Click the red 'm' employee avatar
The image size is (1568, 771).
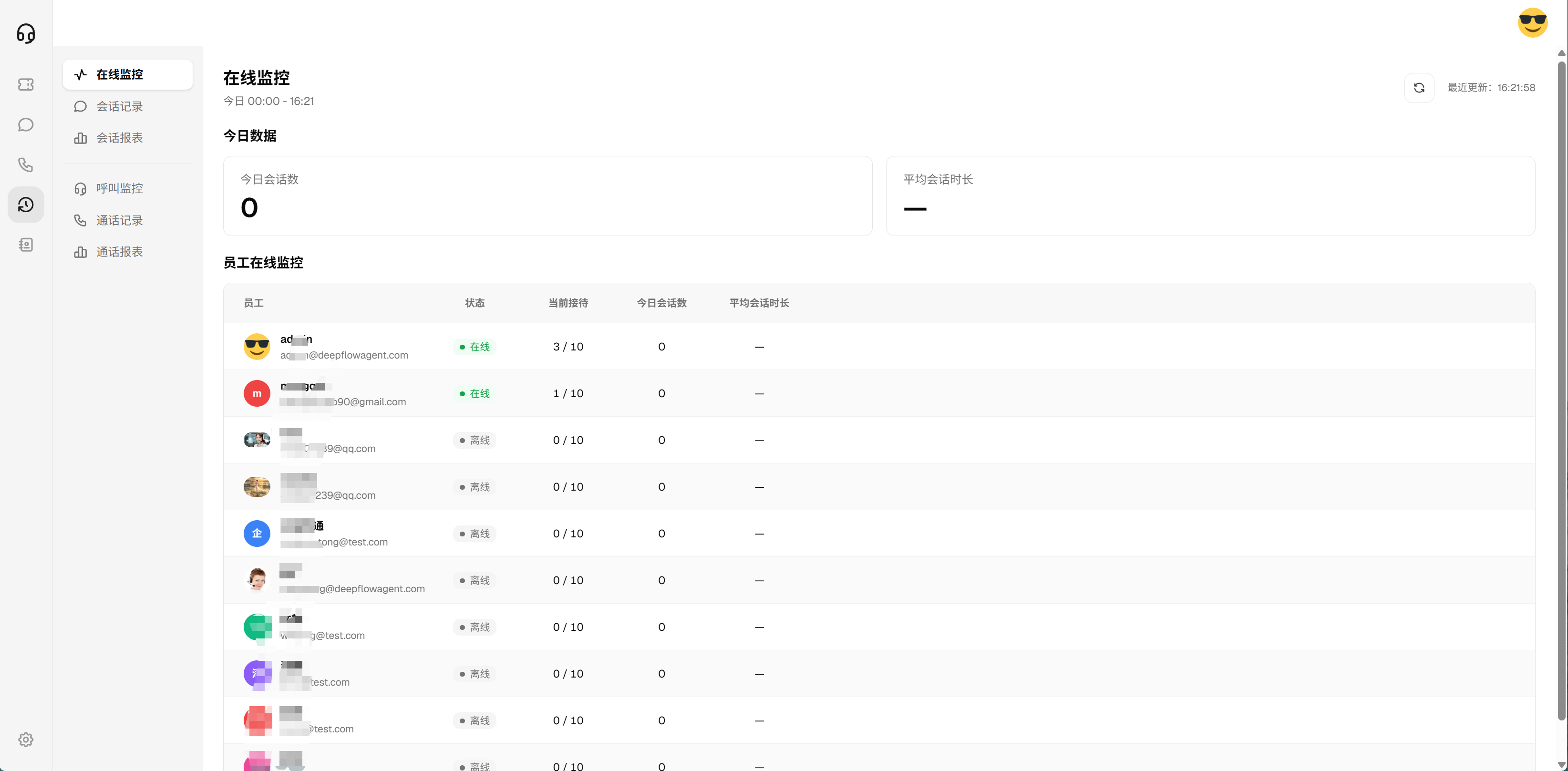click(257, 393)
